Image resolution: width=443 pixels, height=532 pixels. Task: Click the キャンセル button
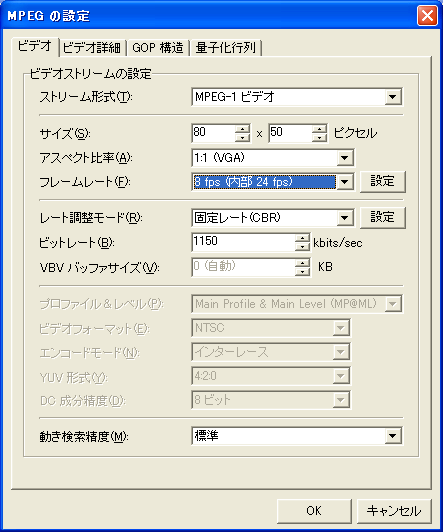394,511
